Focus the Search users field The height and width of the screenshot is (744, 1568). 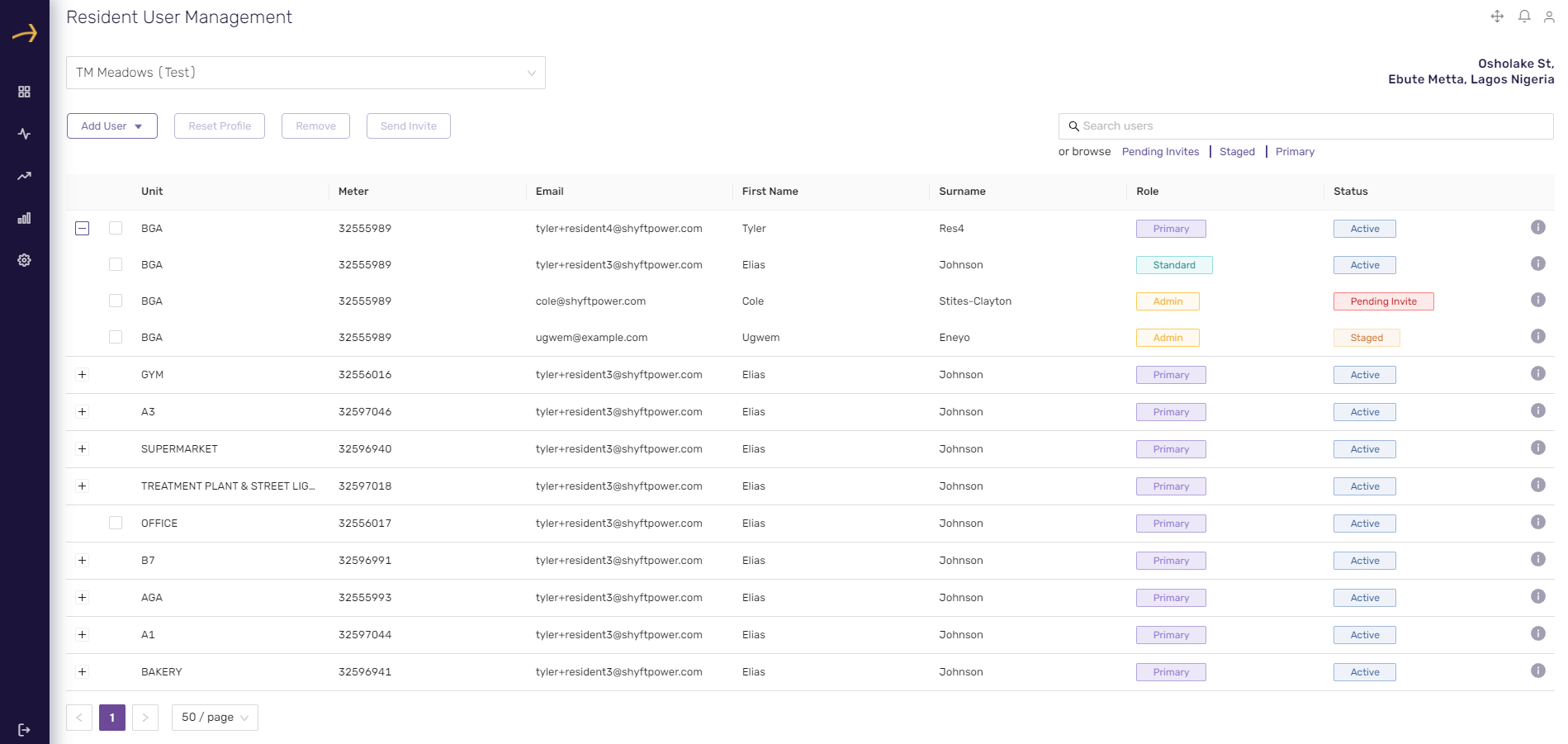[1306, 126]
